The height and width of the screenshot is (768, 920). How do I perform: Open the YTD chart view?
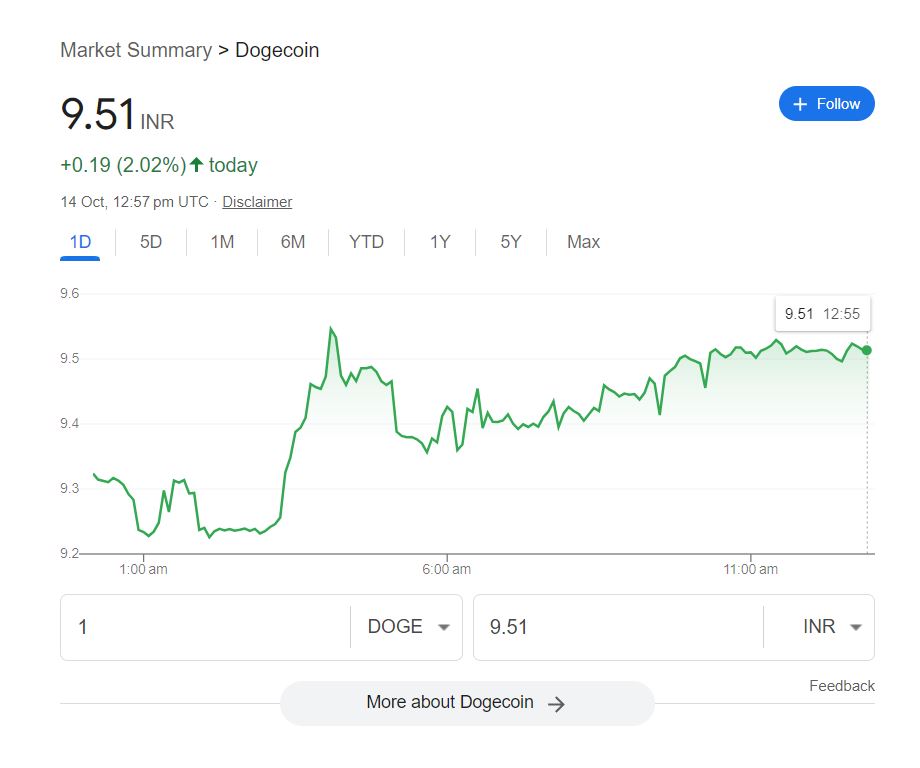[x=366, y=242]
